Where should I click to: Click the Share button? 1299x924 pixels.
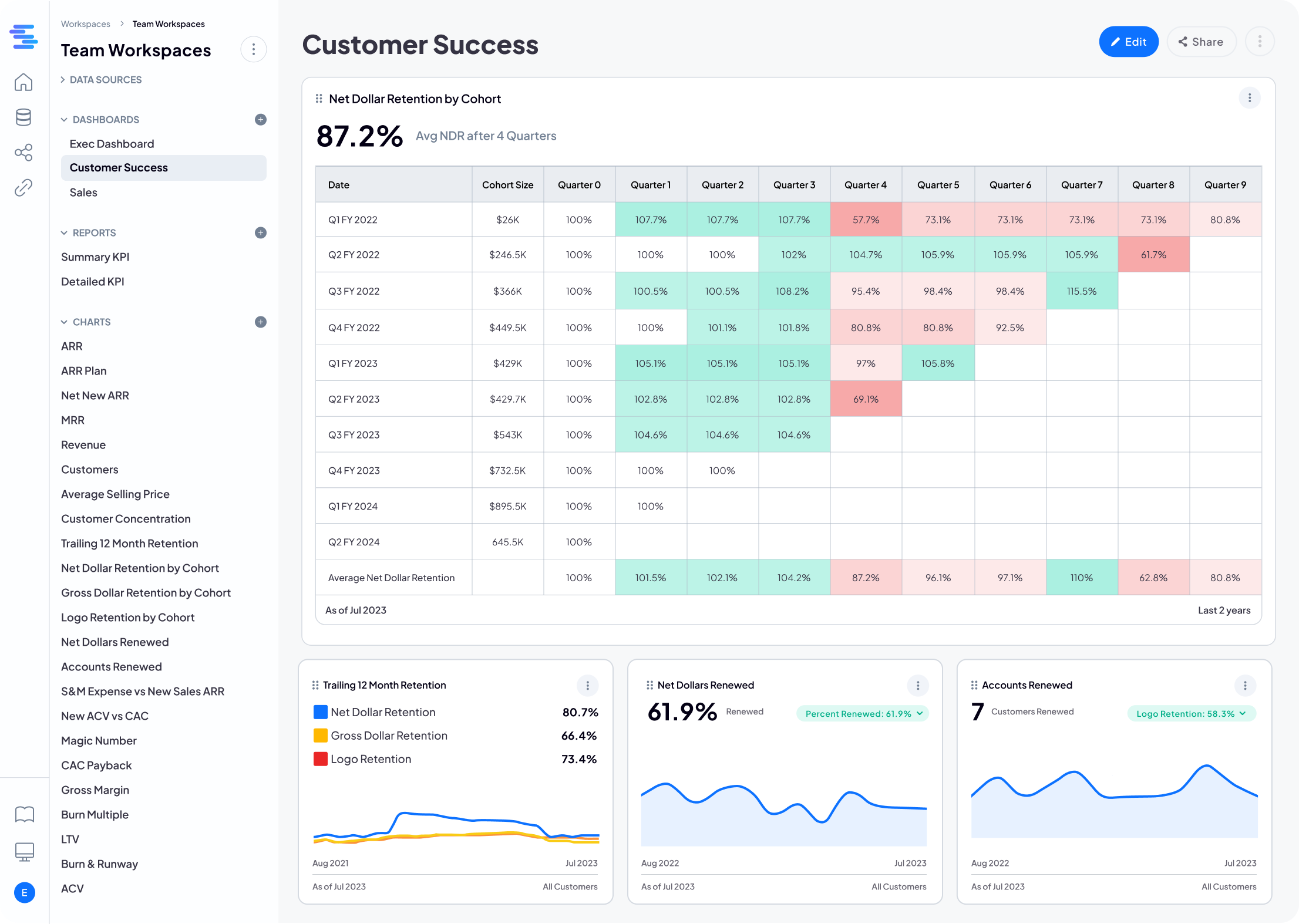click(1202, 41)
